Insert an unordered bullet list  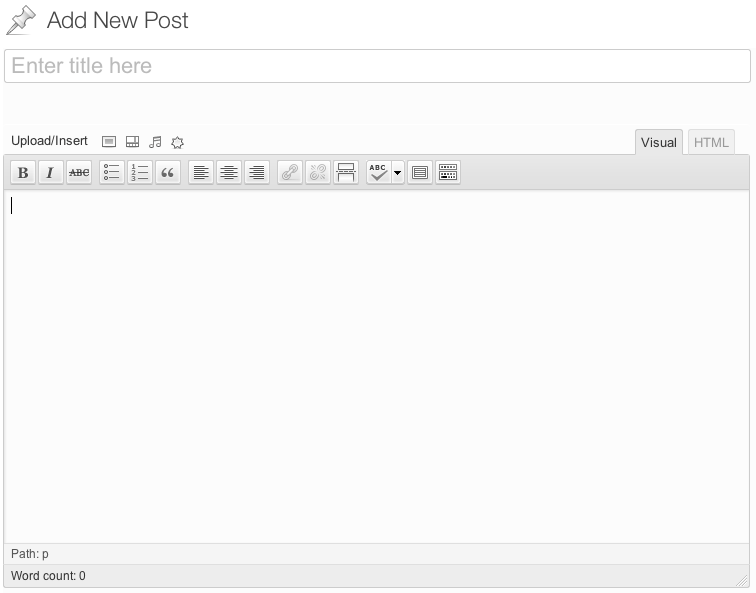[x=112, y=173]
